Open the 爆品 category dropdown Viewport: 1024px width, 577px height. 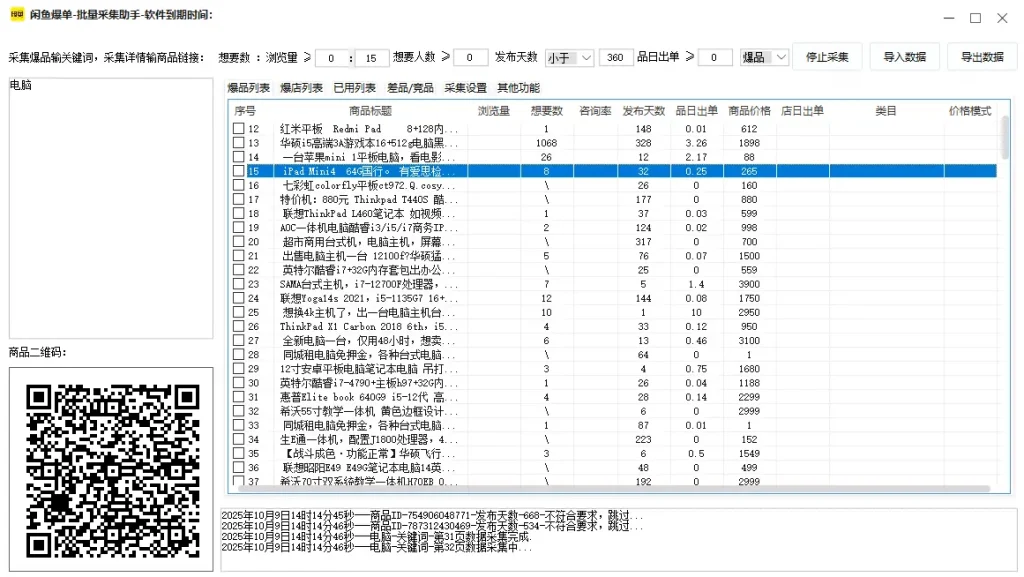click(x=765, y=57)
